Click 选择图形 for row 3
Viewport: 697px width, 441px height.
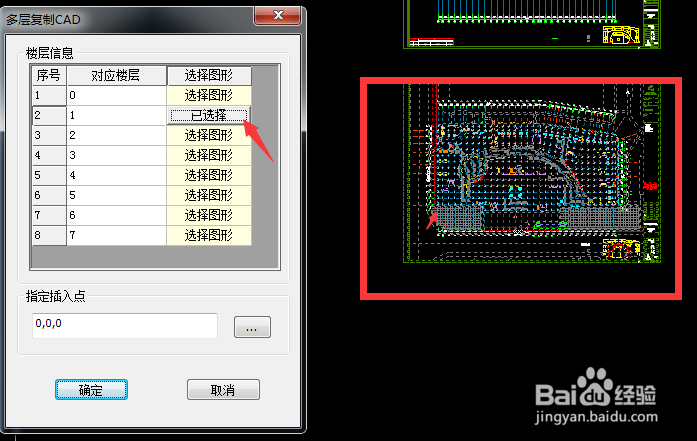(x=209, y=135)
